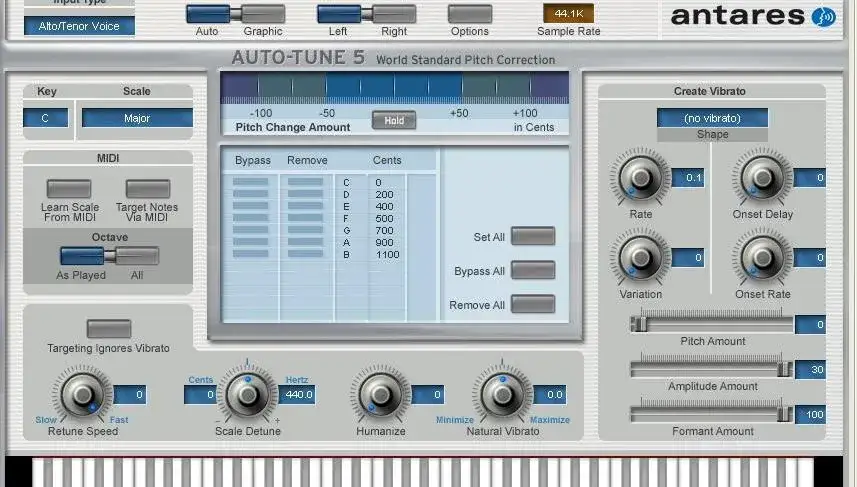Click the Antares logo icon
Viewport: 857px width, 487px height.
click(x=823, y=16)
